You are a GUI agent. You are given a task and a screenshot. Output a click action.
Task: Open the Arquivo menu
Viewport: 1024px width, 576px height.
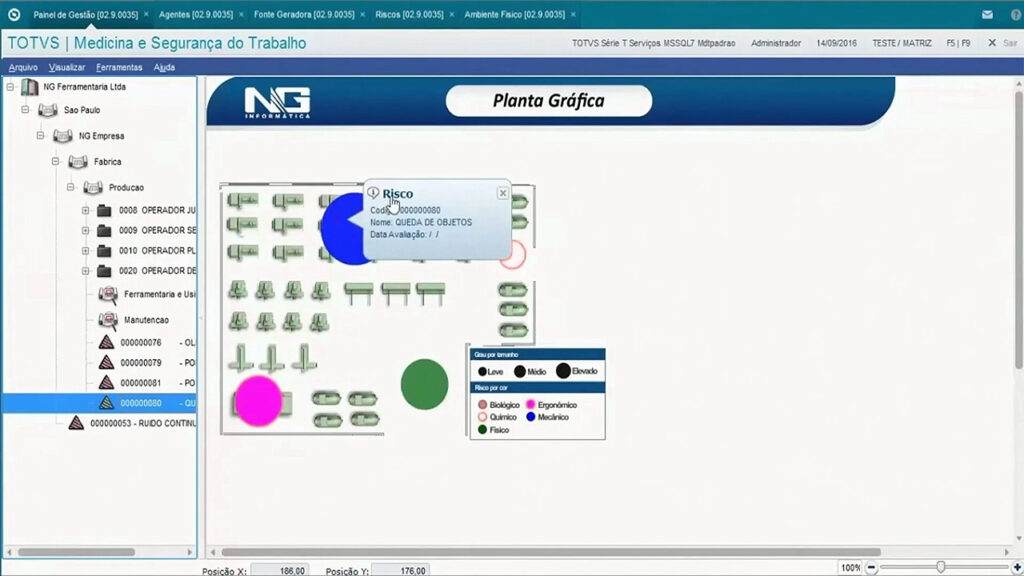click(23, 67)
